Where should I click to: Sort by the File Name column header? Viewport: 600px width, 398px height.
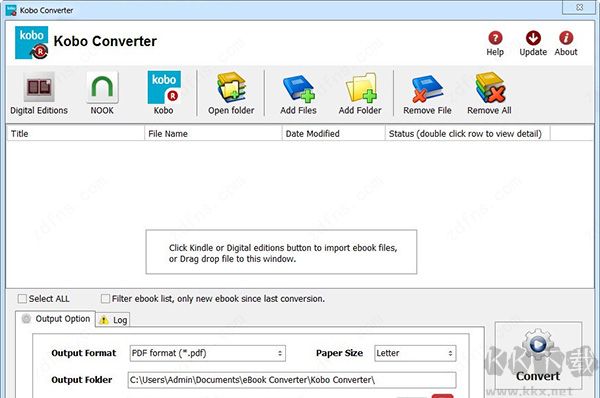pyautogui.click(x=213, y=134)
